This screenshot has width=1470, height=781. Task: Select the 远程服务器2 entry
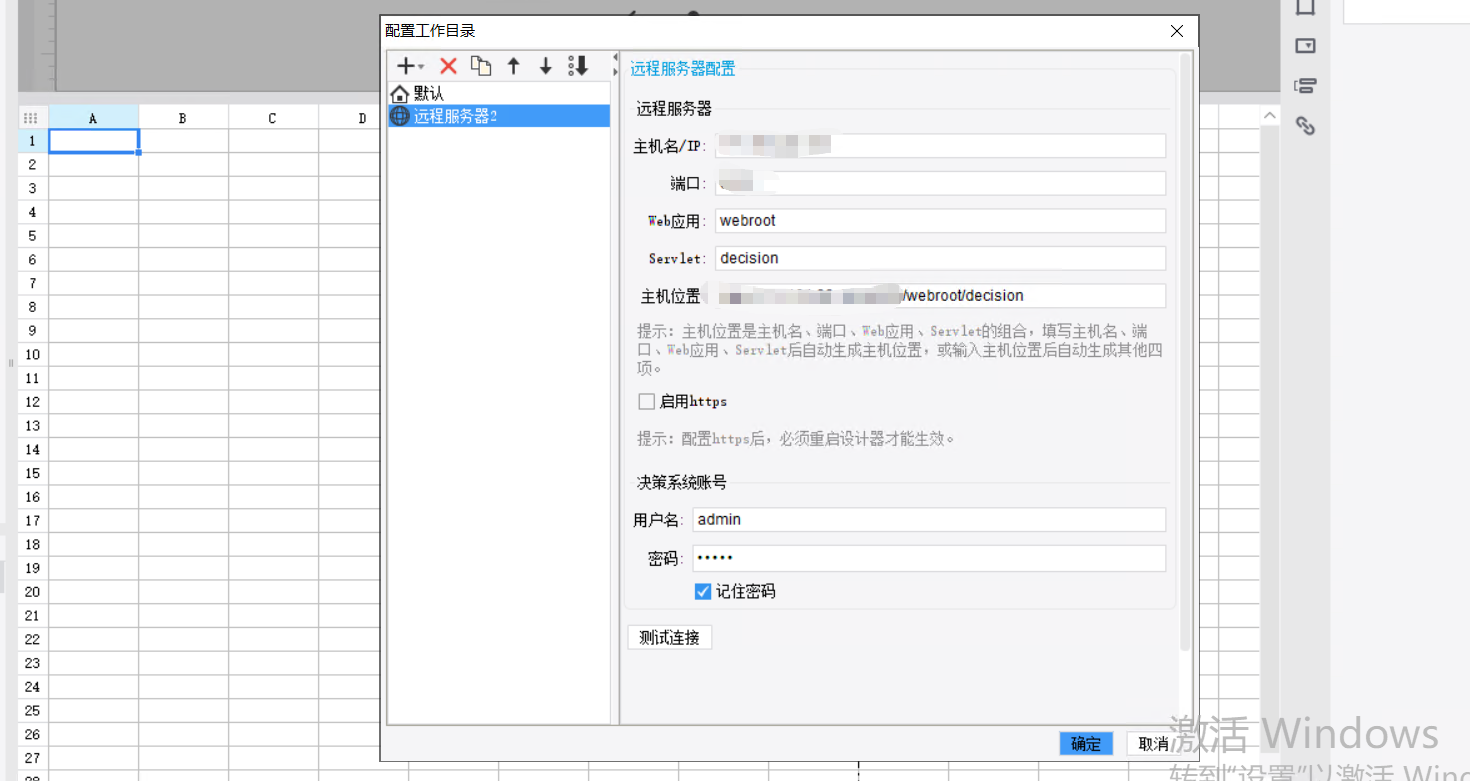pyautogui.click(x=499, y=116)
